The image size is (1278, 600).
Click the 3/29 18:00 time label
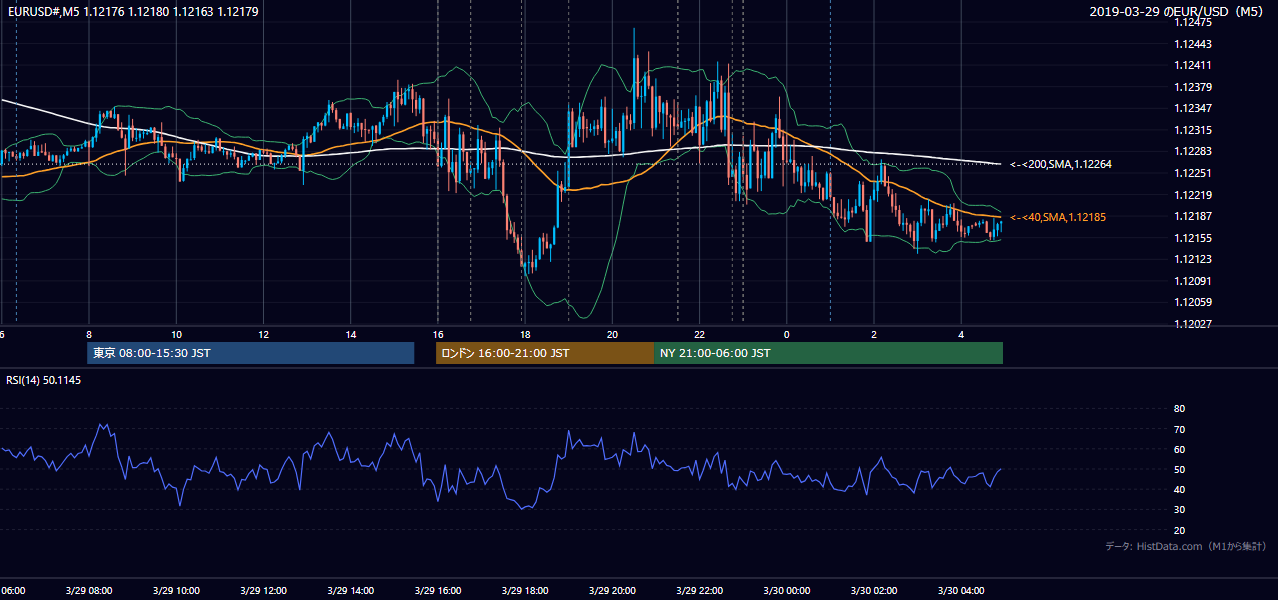click(x=525, y=590)
